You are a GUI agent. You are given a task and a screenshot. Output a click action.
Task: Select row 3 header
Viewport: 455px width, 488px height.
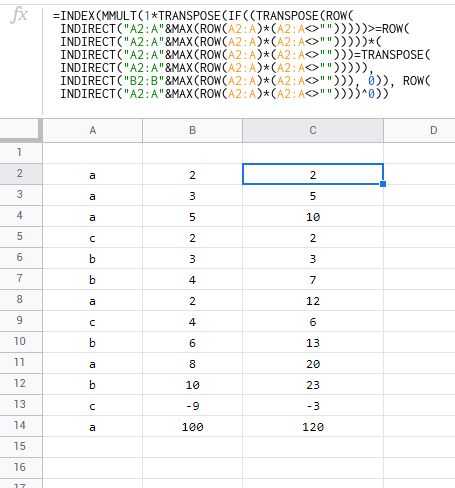(21, 195)
